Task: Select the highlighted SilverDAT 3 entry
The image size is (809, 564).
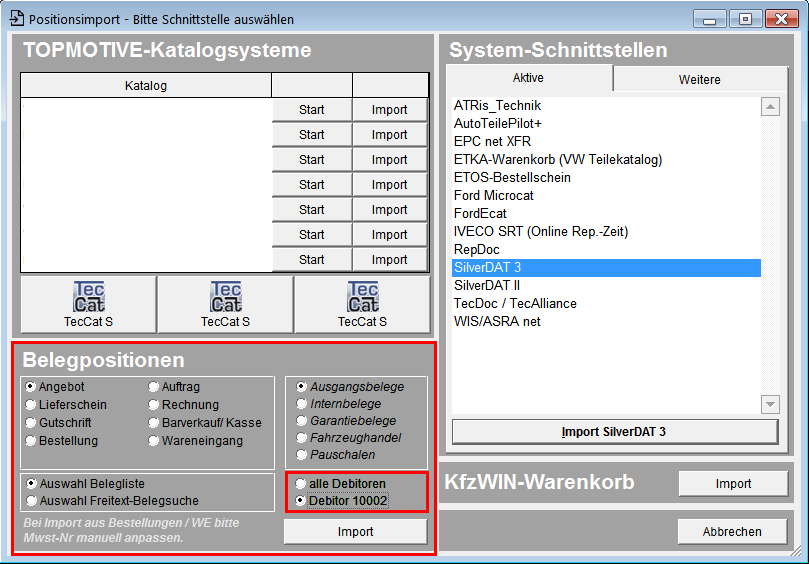Action: point(606,268)
